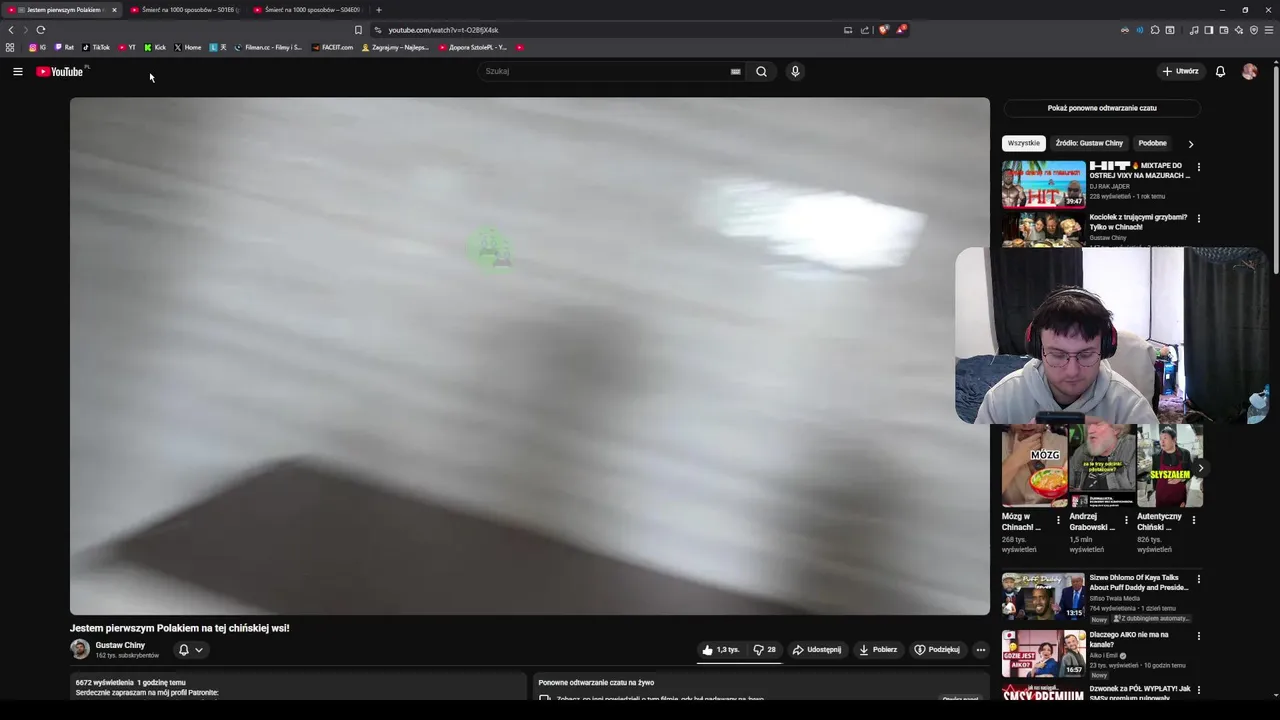Expand notification options chevron next to bell

coord(199,650)
